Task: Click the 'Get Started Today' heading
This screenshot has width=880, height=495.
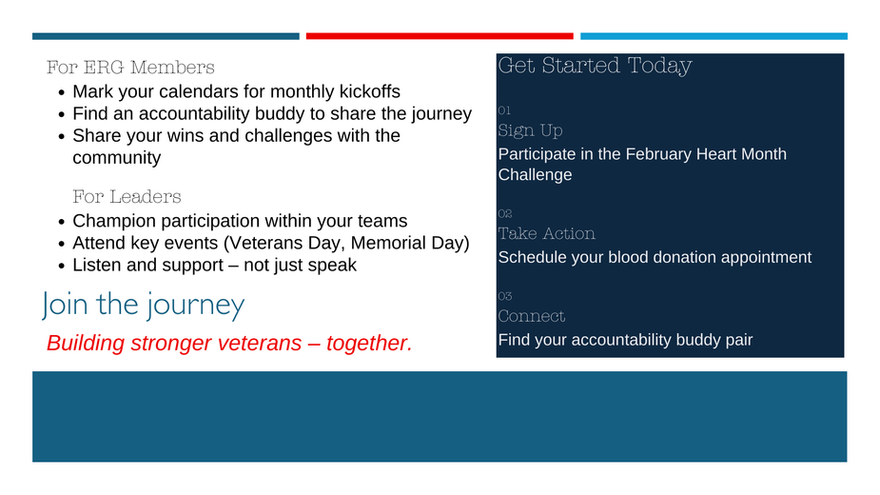Action: point(594,66)
